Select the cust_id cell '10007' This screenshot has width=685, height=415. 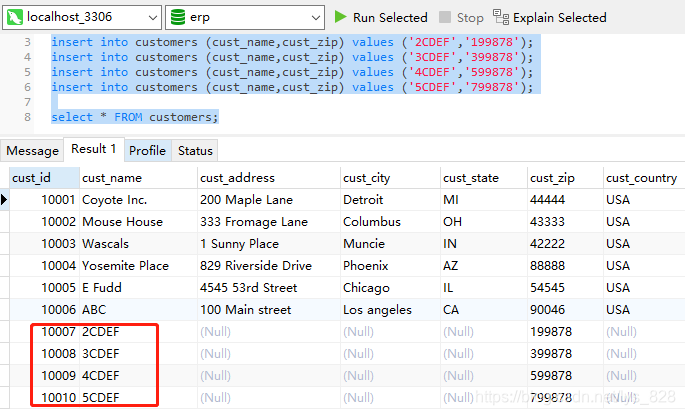coord(44,332)
